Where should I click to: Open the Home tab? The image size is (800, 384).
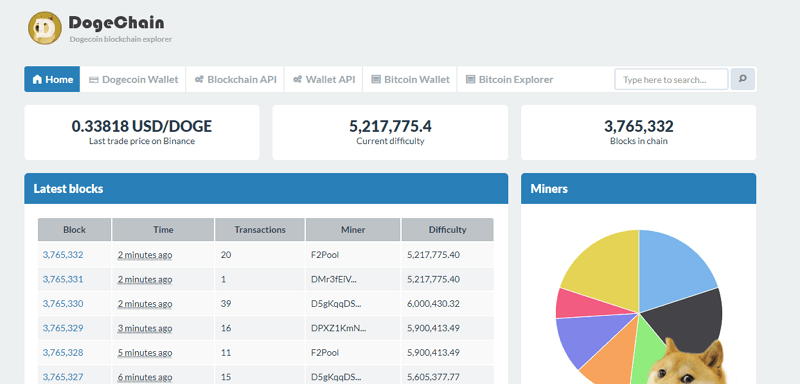point(52,79)
